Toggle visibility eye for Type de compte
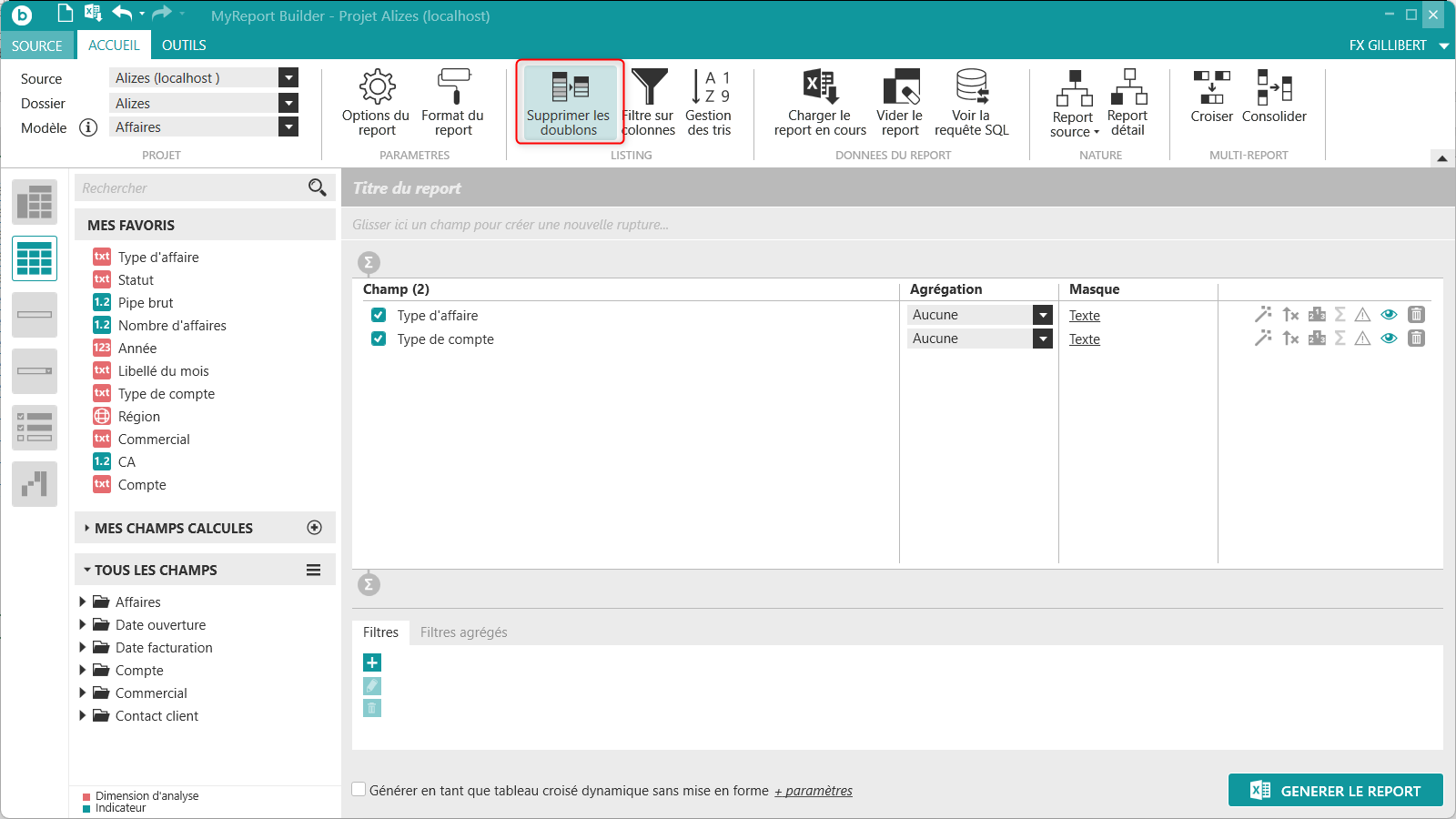The width and height of the screenshot is (1456, 819). point(1389,339)
